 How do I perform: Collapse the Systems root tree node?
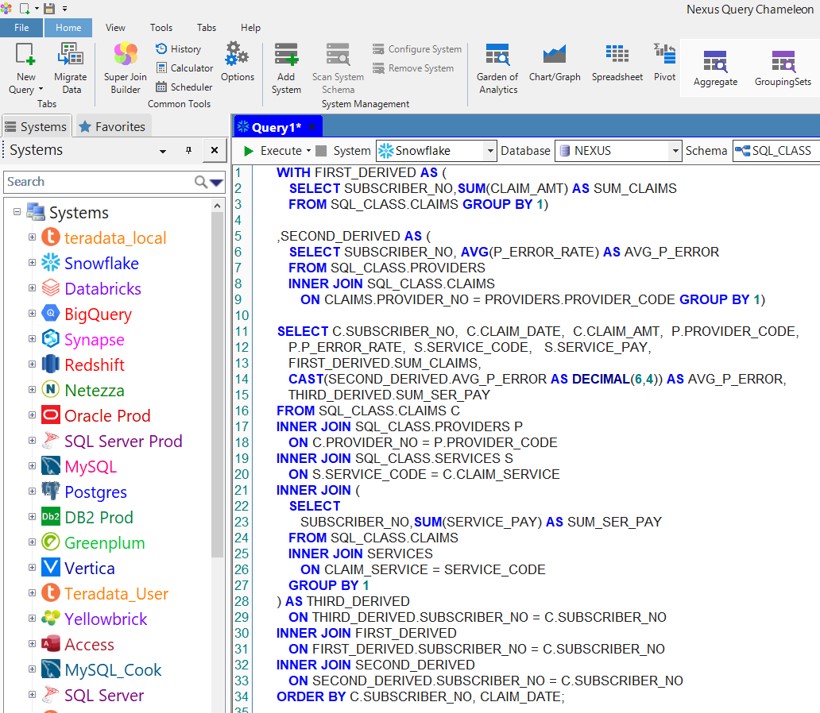point(17,212)
